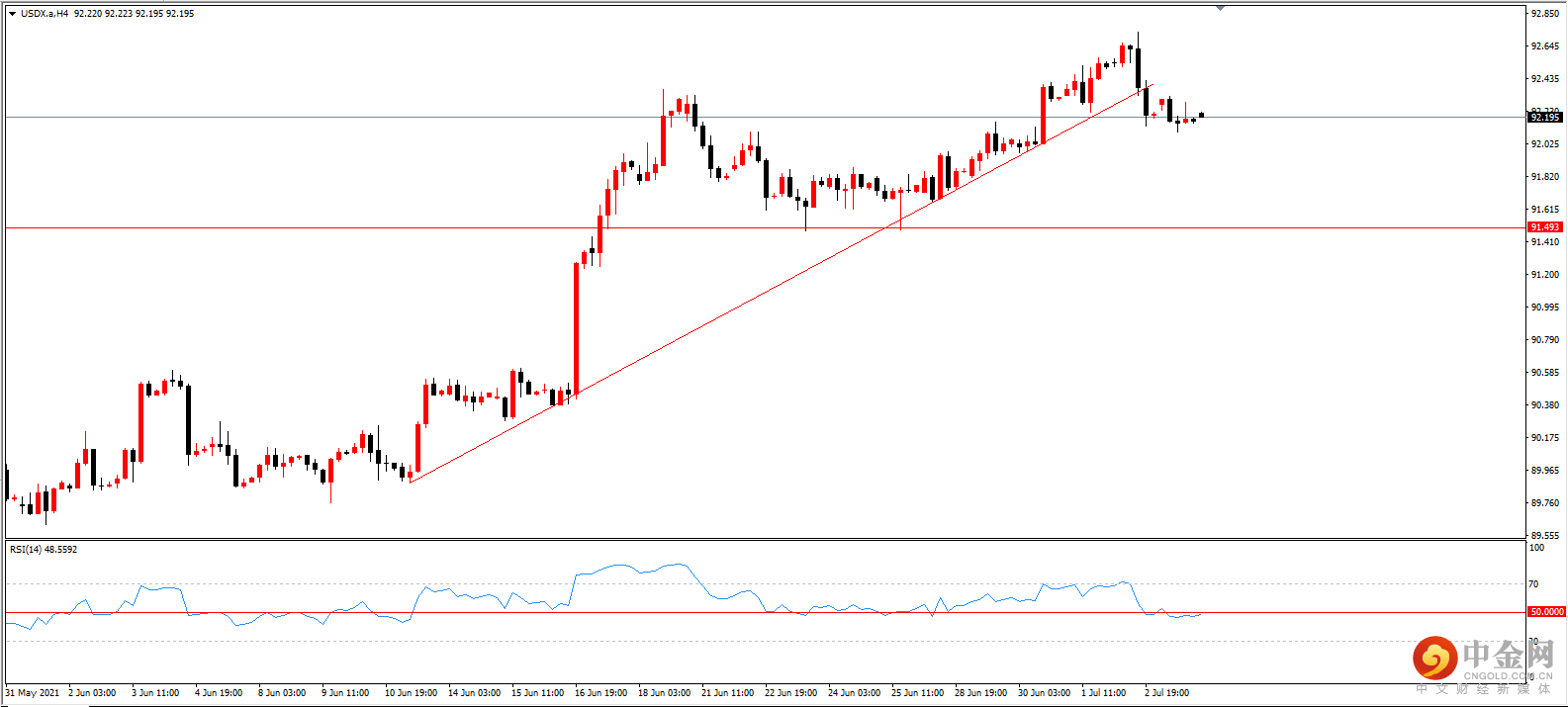The width and height of the screenshot is (1568, 707).
Task: Select the red 91.493 price tag
Action: pyautogui.click(x=1545, y=227)
